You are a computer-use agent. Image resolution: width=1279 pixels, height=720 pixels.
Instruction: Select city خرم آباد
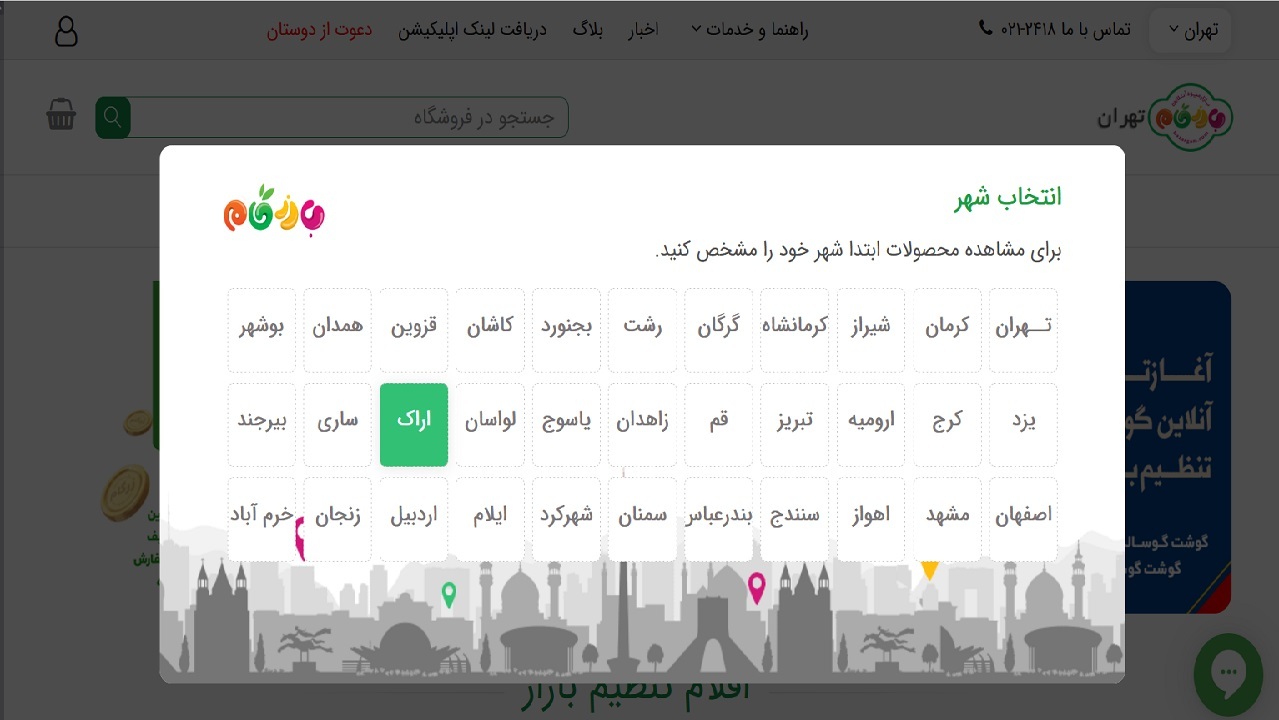[x=261, y=519]
